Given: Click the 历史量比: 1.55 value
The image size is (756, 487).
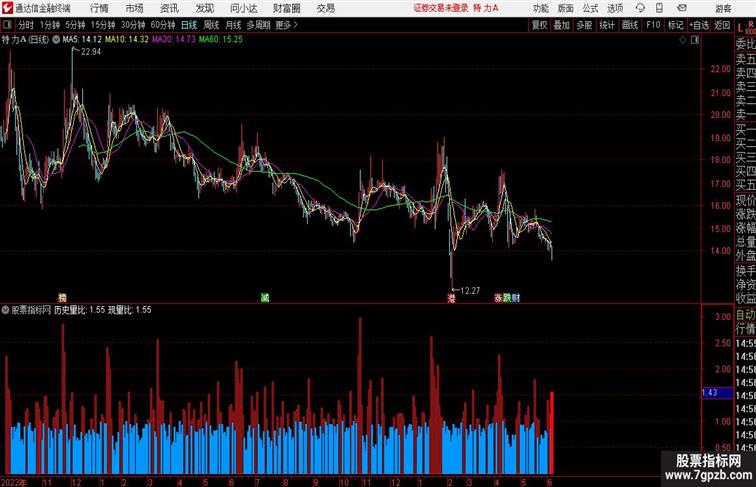Looking at the screenshot, I should coord(79,310).
